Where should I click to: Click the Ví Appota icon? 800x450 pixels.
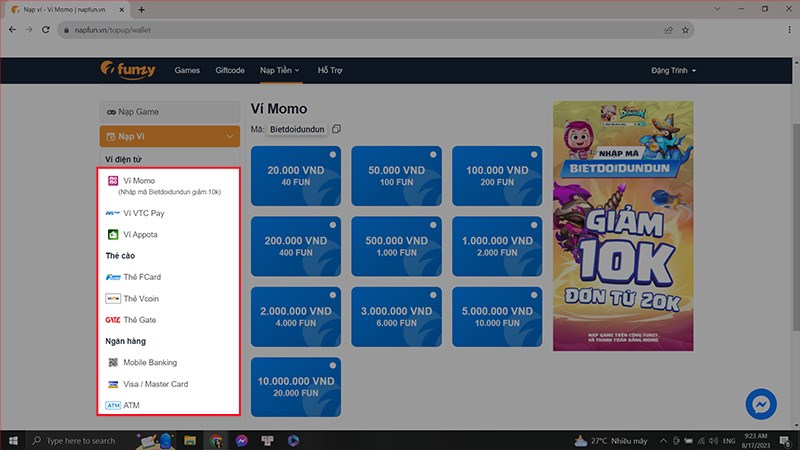(x=113, y=234)
